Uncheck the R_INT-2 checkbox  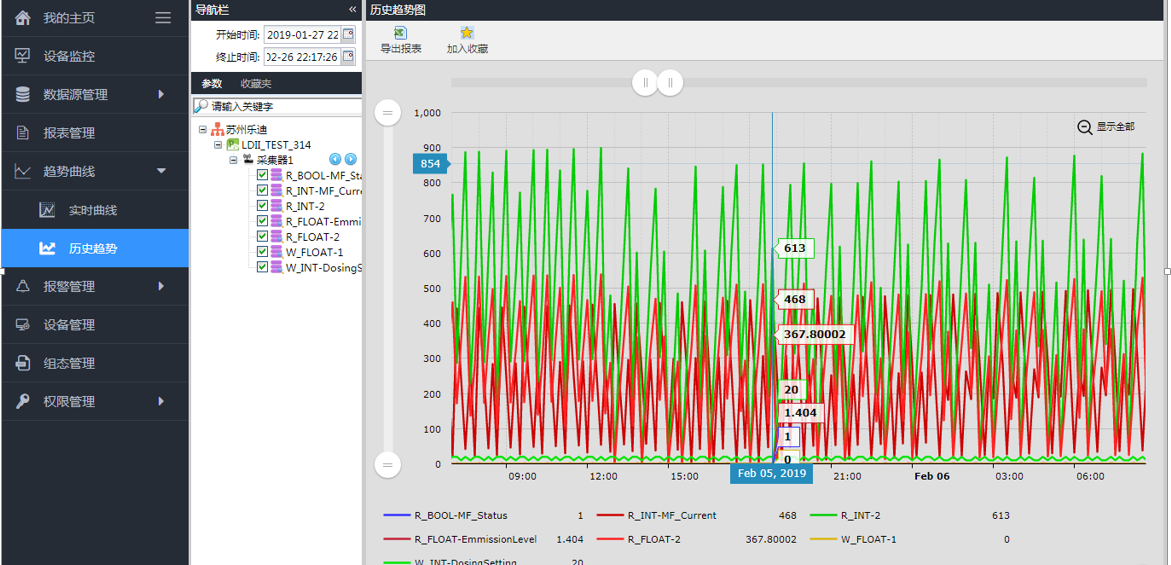[262, 205]
